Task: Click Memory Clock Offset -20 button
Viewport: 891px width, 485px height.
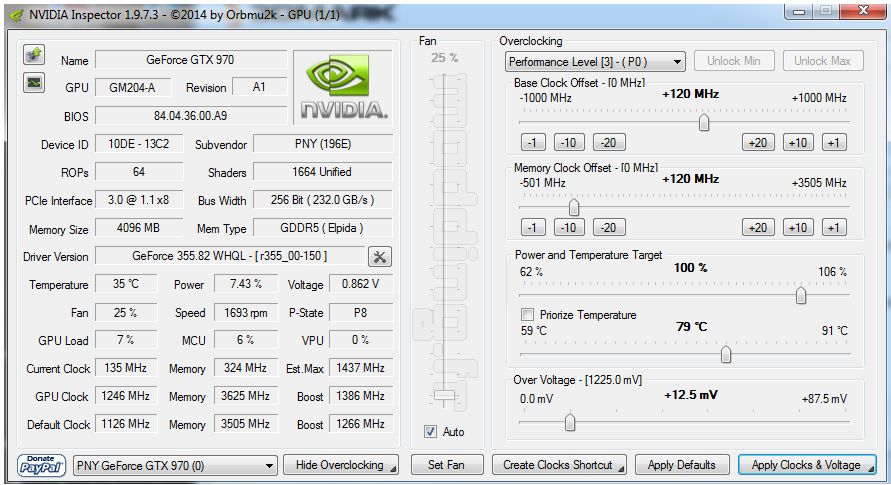Action: point(609,228)
